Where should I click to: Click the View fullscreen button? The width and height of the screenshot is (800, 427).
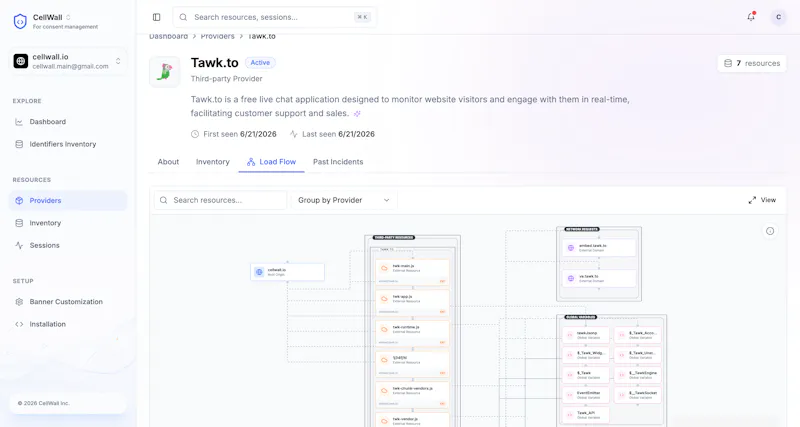762,200
